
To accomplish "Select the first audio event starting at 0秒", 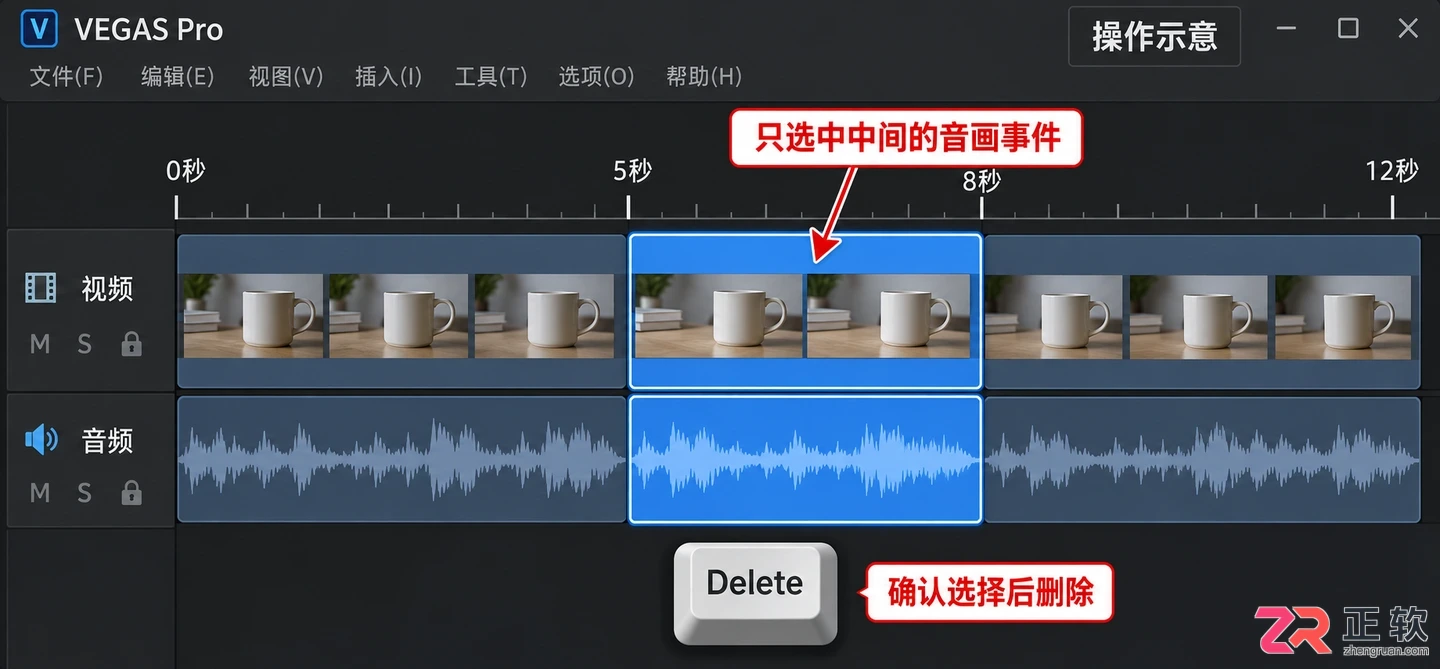I will (401, 460).
